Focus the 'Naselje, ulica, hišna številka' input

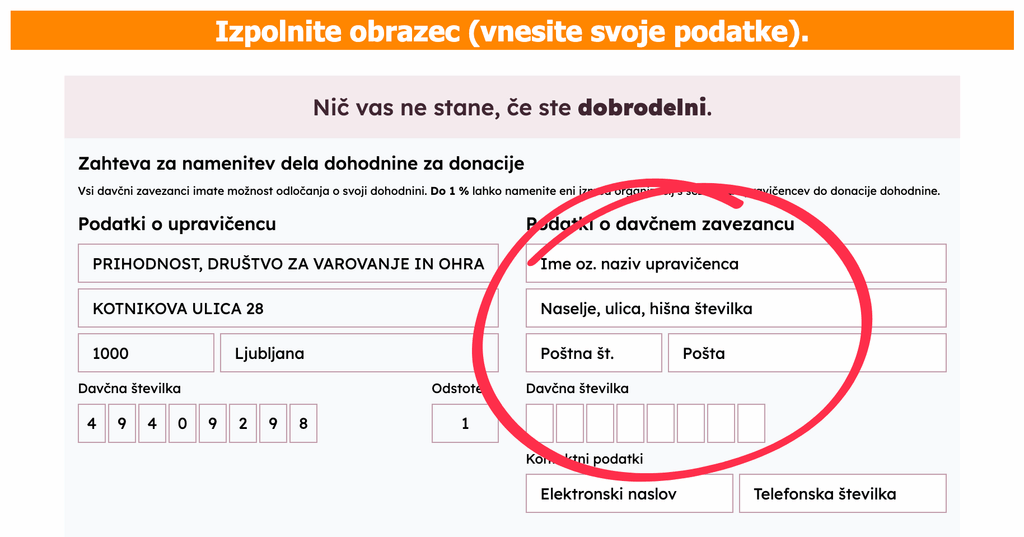point(735,309)
